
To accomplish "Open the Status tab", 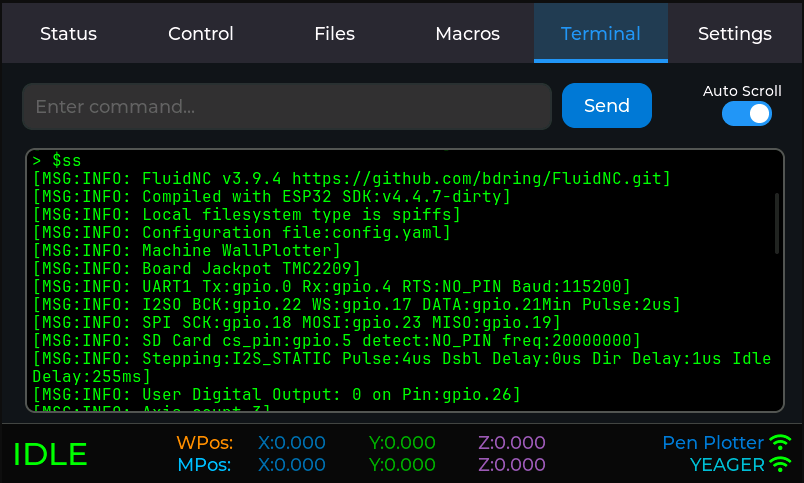I will [x=68, y=34].
